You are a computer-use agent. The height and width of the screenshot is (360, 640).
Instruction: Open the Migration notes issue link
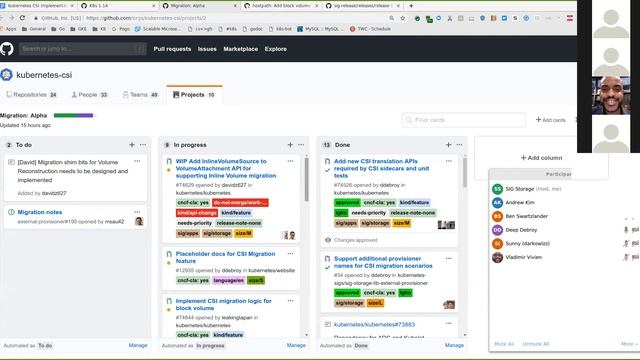click(40, 212)
